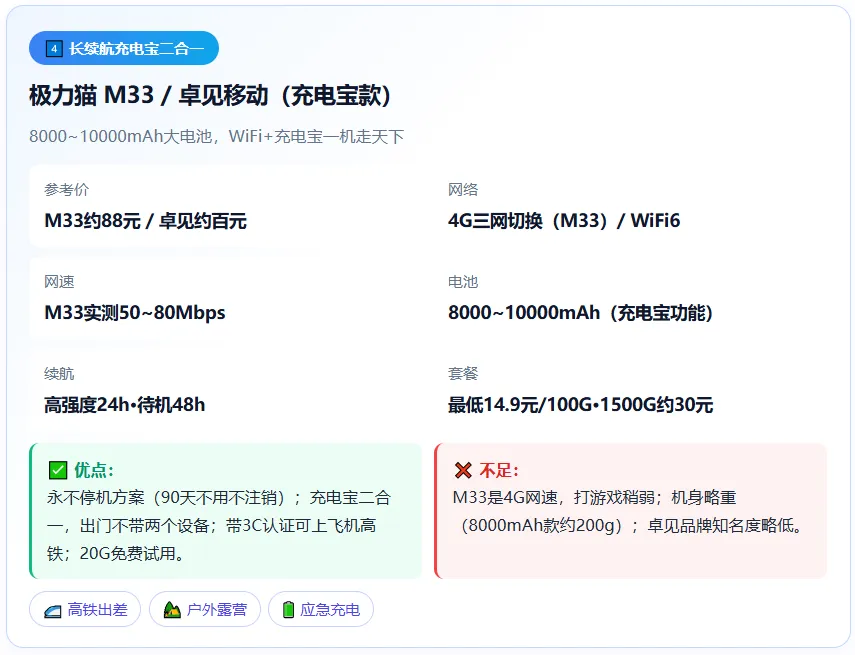This screenshot has height=655, width=855.
Task: Click the value 最低14.9元/100G•1500G约30元
Action: pos(581,405)
